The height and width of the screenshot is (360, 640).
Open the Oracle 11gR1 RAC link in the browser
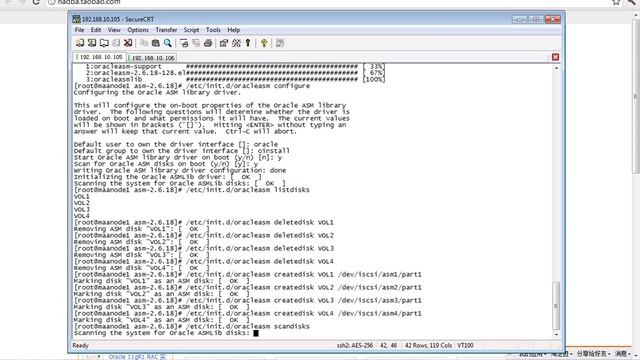(x=137, y=357)
